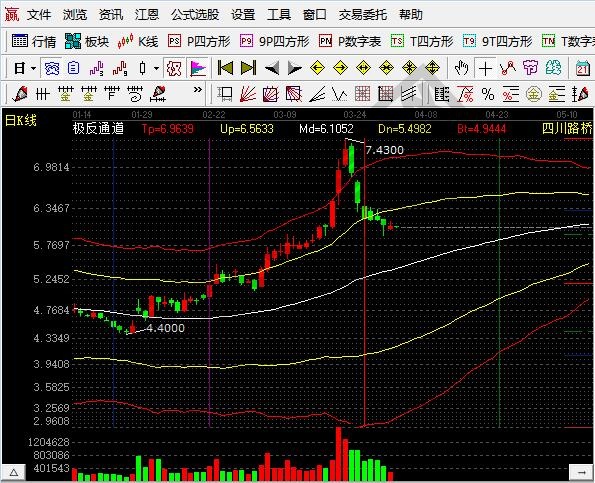This screenshot has height=483, width=595.
Task: Select the P四方形 tool
Action: tap(199, 41)
